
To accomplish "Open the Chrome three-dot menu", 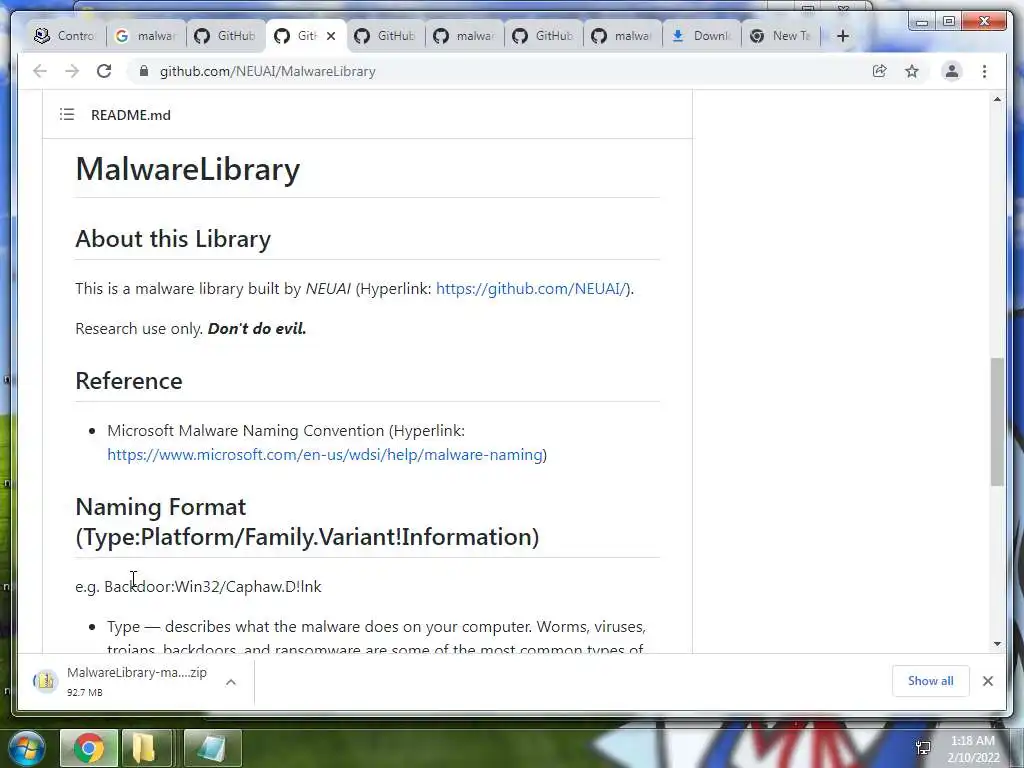I will [x=984, y=71].
